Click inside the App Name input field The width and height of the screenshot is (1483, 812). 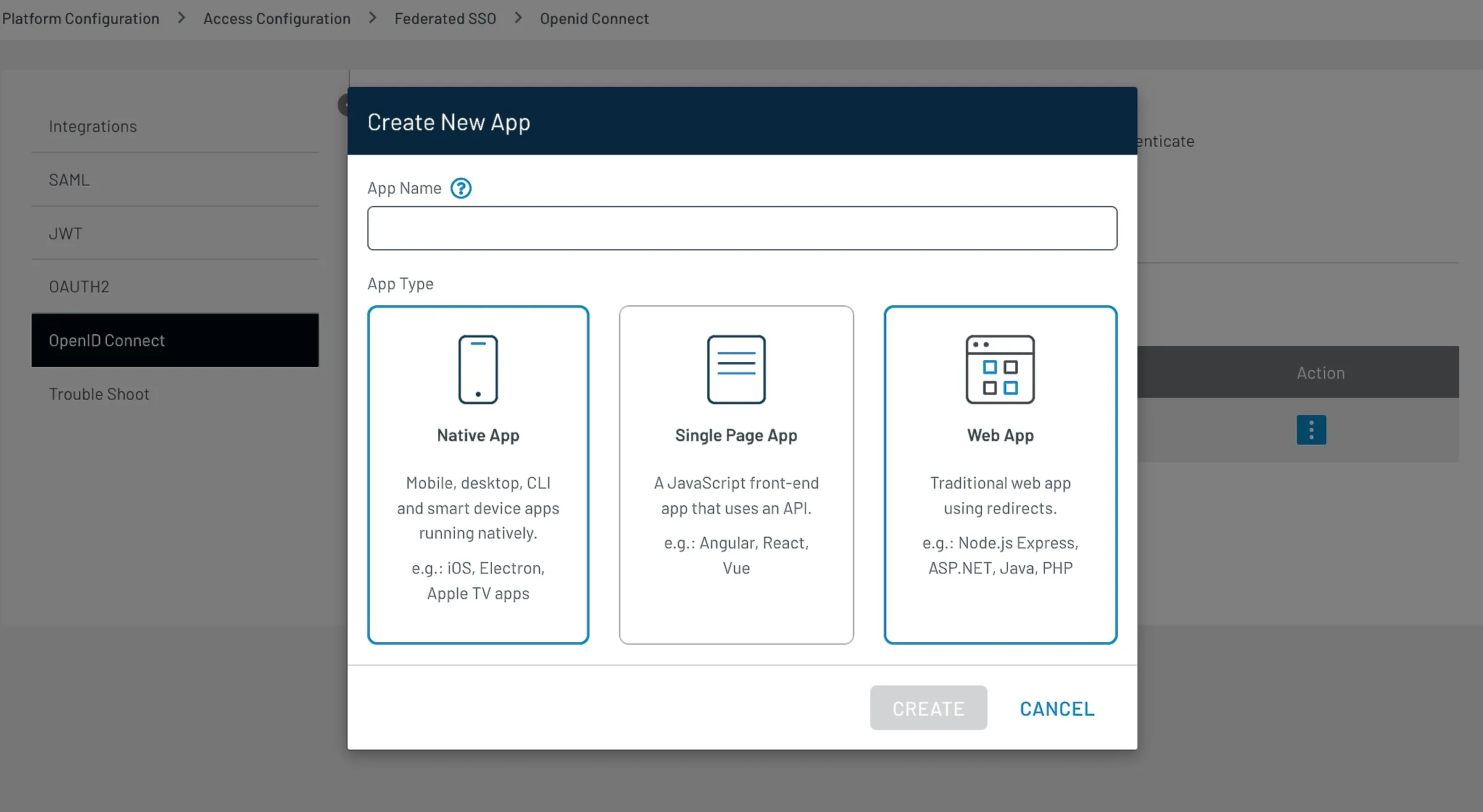(741, 228)
